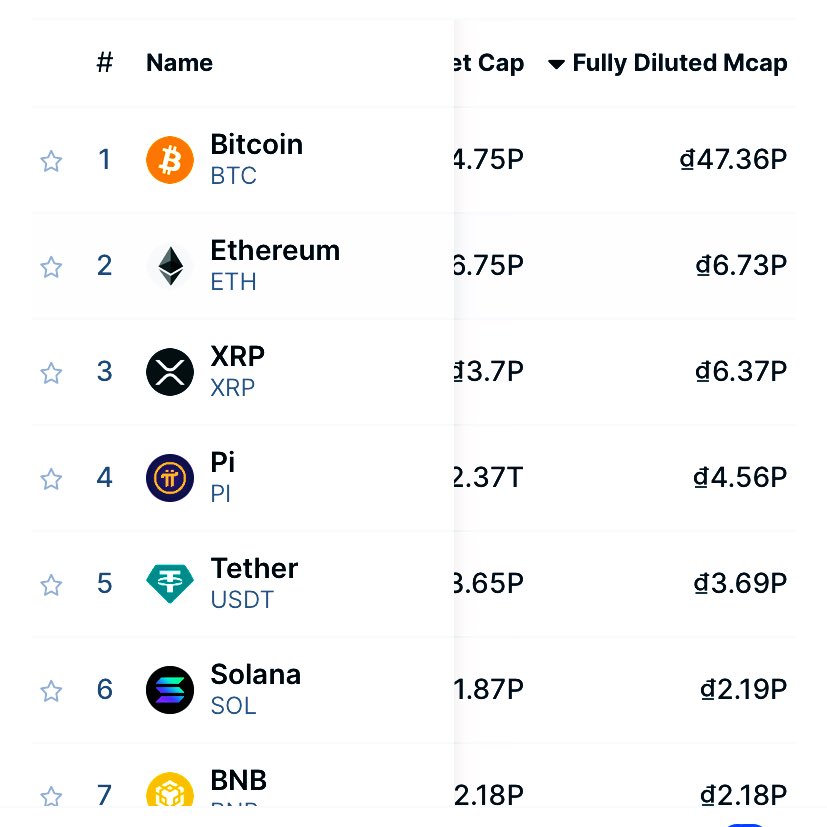Star Pi to add to watchlist
This screenshot has height=827, width=827.
pos(51,479)
